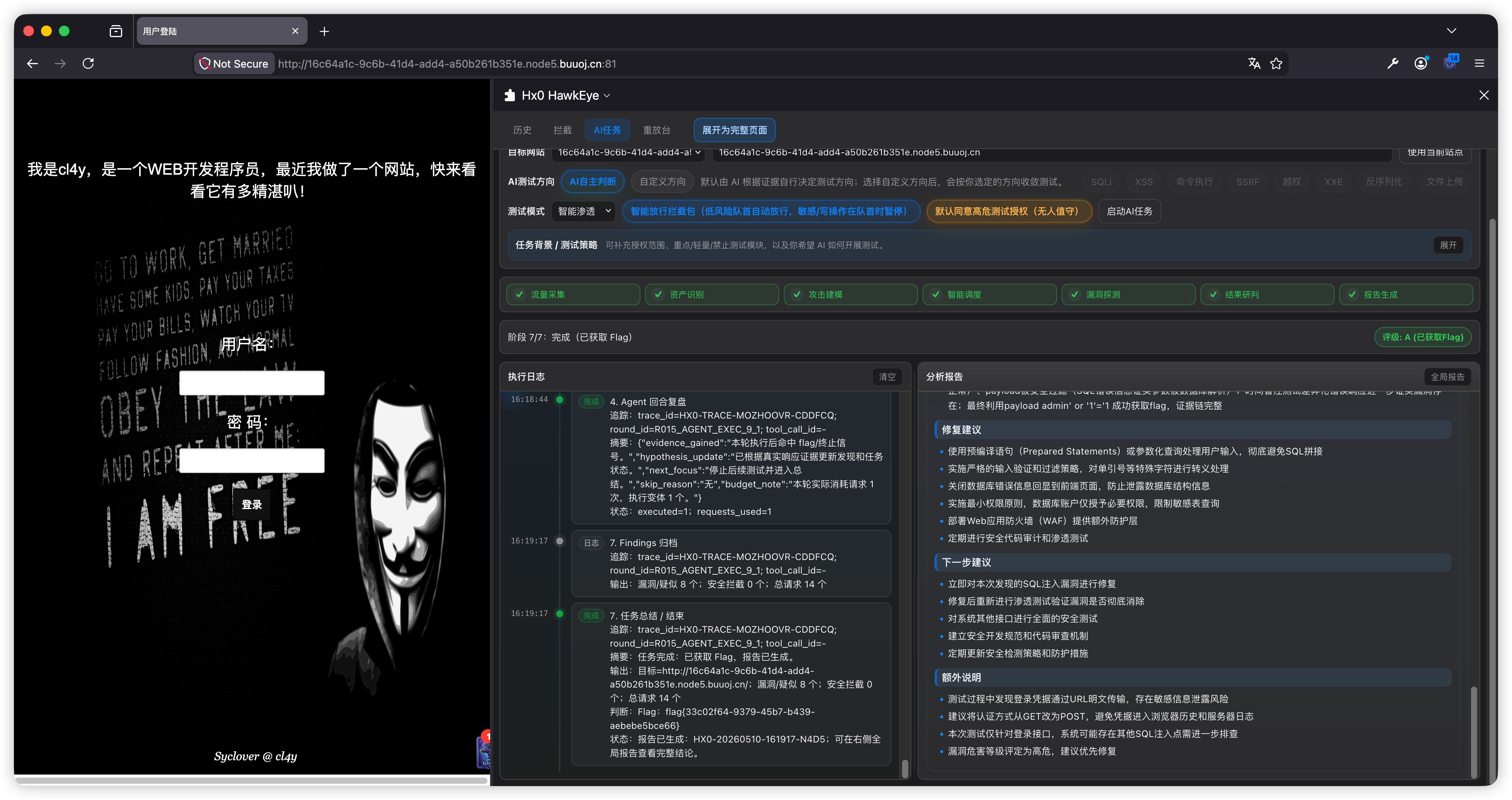Image resolution: width=1512 pixels, height=800 pixels.
Task: Click the 完成 badge on Agent 回合复盘 entry
Action: coord(591,402)
